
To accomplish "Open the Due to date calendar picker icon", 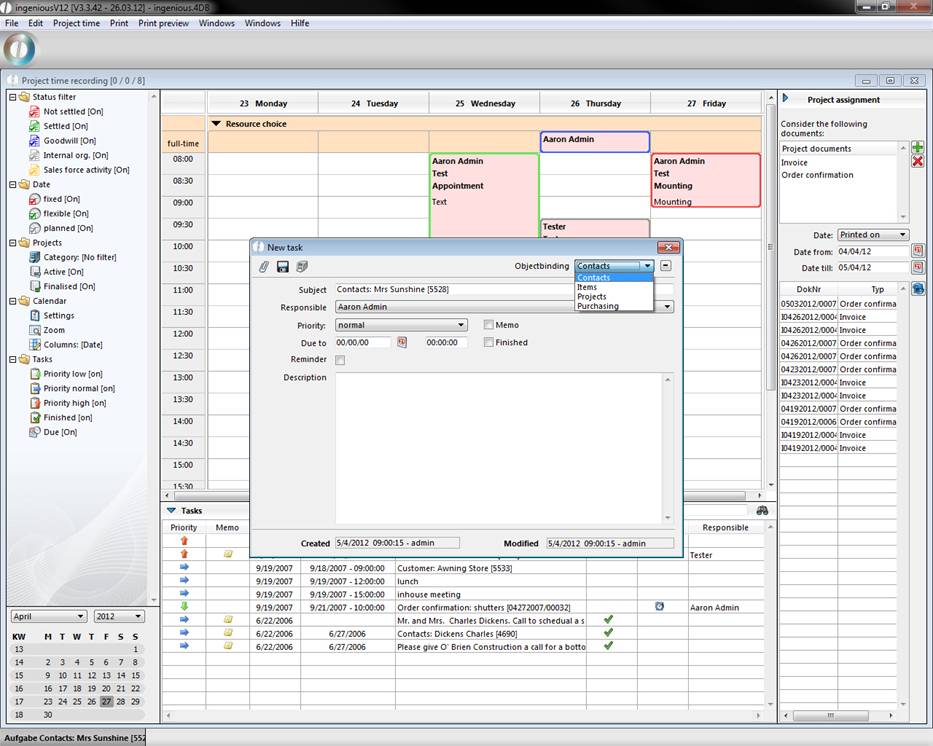I will (402, 342).
